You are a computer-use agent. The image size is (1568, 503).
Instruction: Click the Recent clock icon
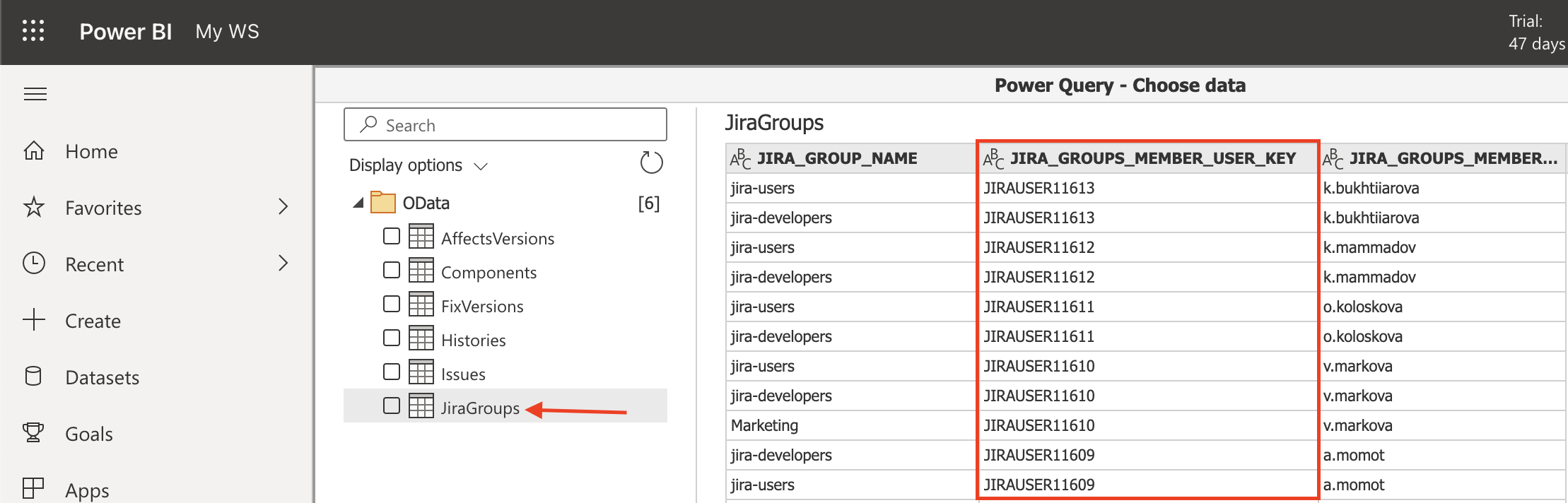click(x=34, y=264)
